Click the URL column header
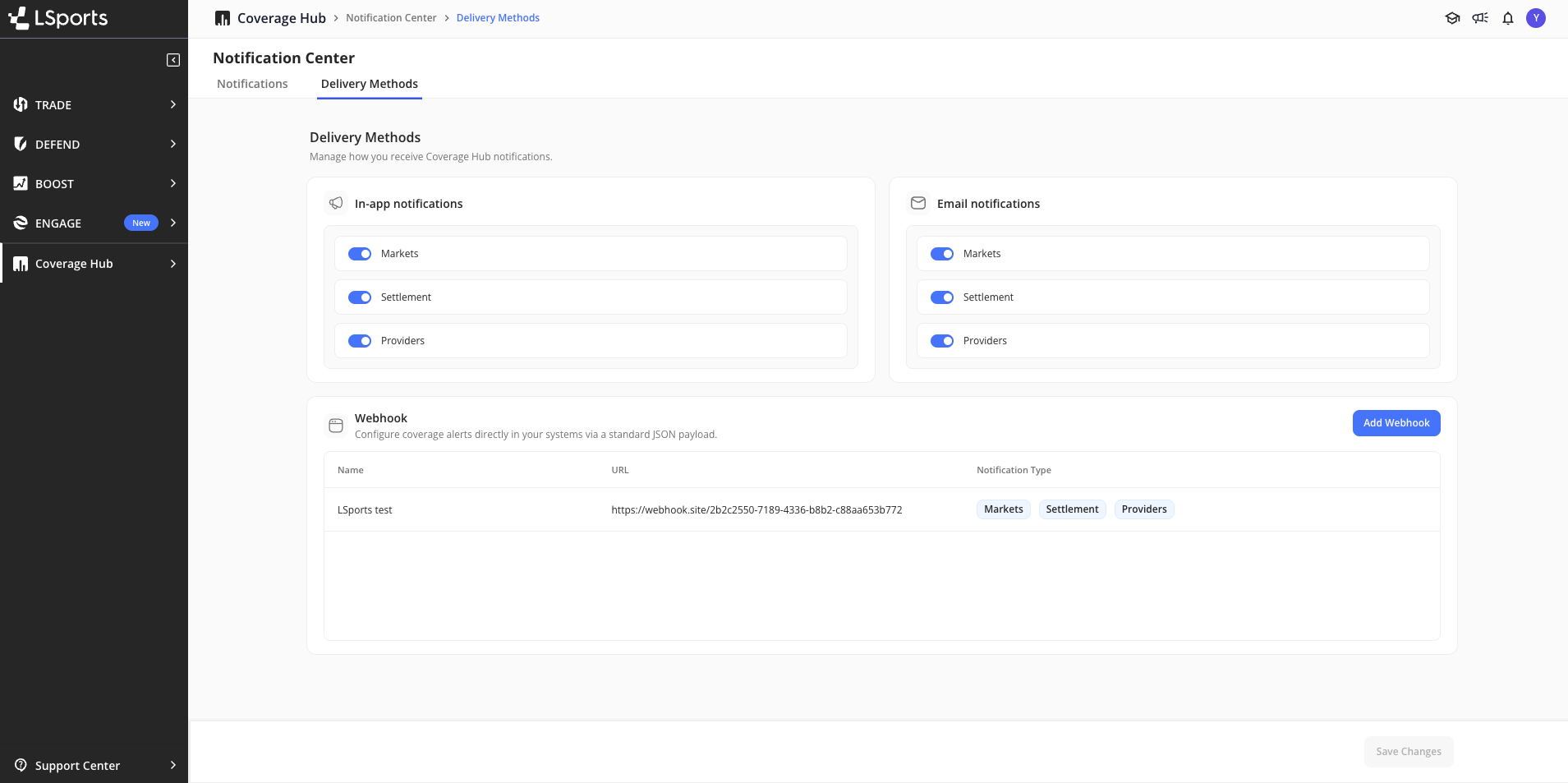 pyautogui.click(x=620, y=470)
